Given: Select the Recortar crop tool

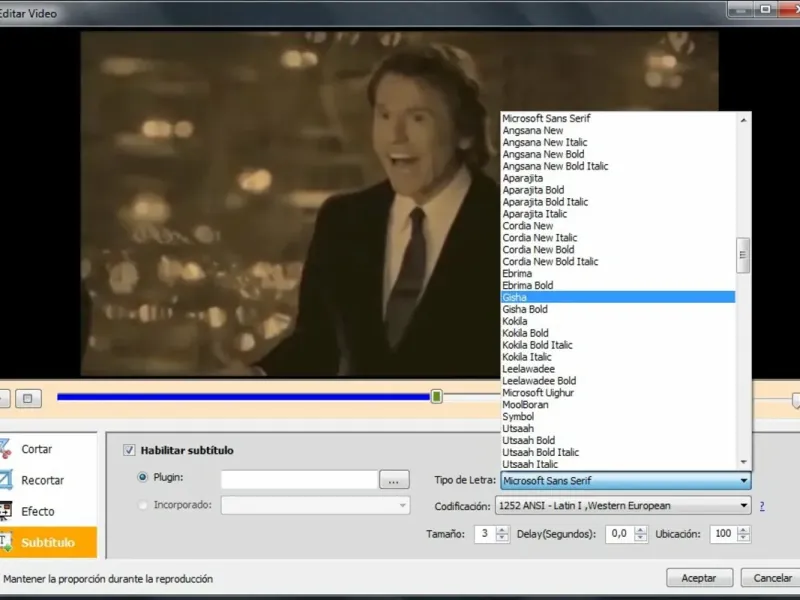Looking at the screenshot, I should tap(42, 480).
